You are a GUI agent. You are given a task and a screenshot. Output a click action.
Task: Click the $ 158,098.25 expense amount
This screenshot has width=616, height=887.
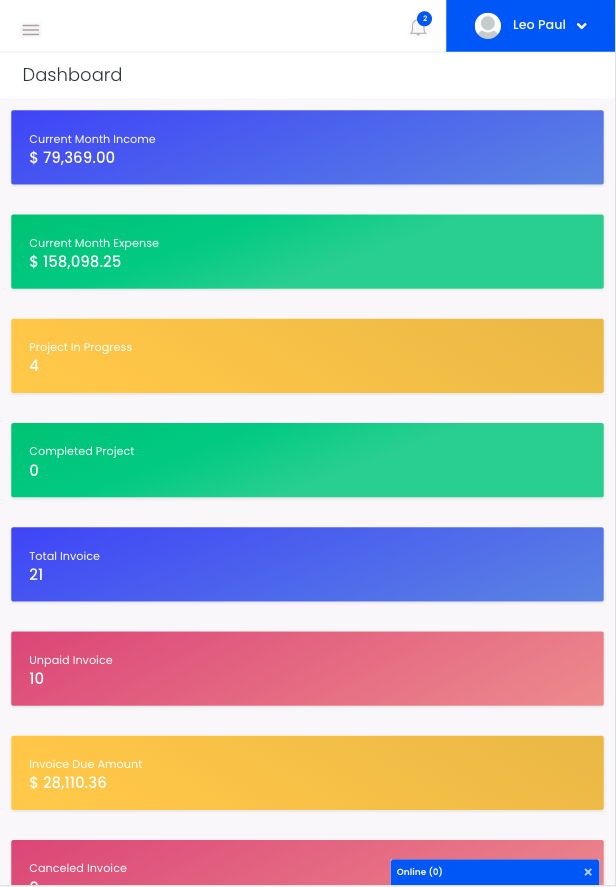pos(75,261)
